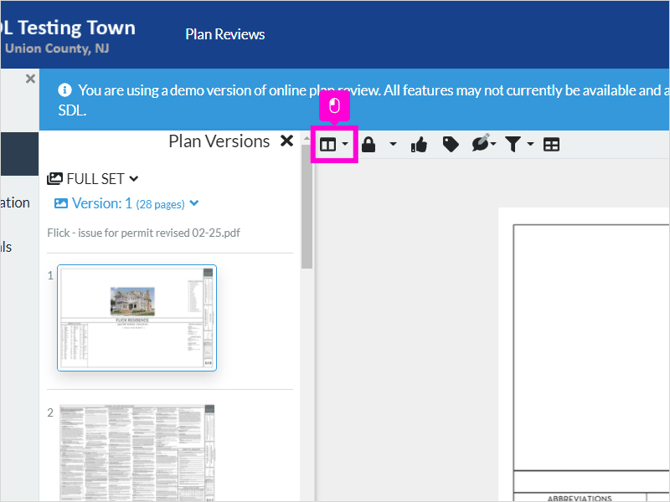Viewport: 670px width, 502px height.
Task: Close the left sidebar with the X
Action: tap(30, 79)
